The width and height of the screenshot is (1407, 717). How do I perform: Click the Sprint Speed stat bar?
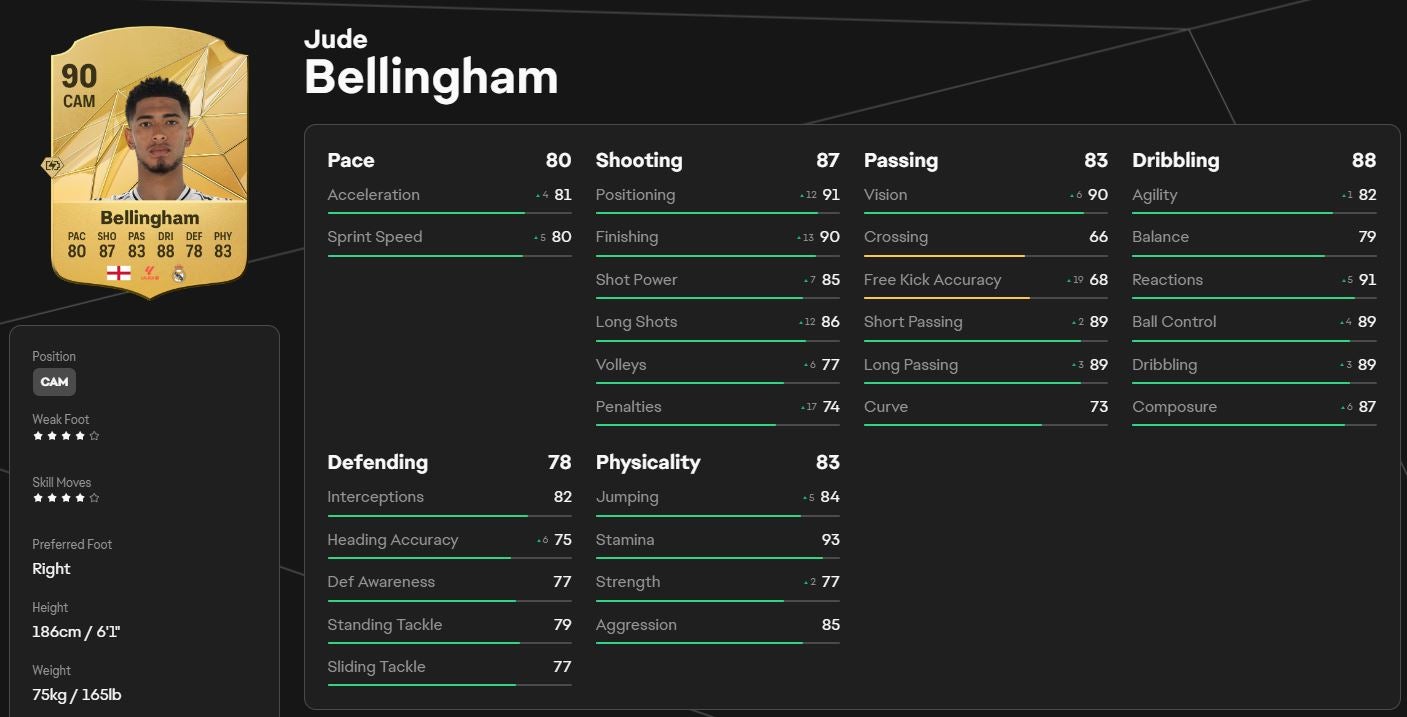[449, 256]
